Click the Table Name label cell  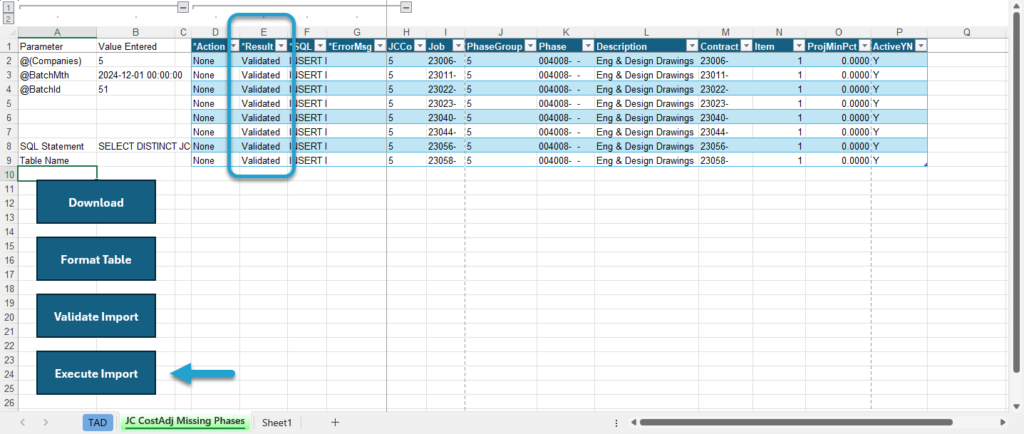coord(57,161)
